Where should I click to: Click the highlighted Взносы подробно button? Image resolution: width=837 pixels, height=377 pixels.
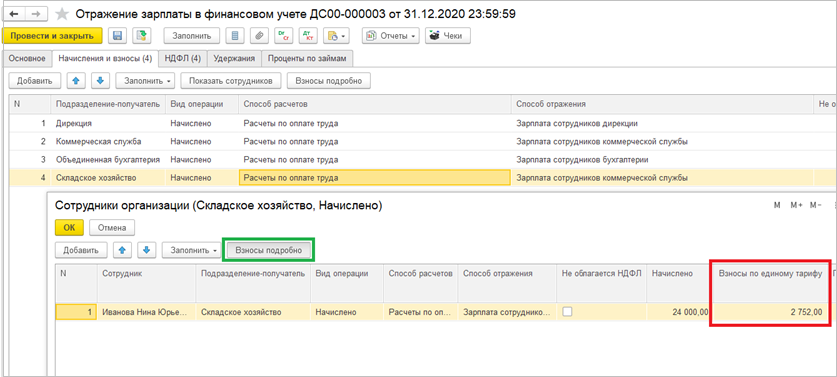click(269, 250)
